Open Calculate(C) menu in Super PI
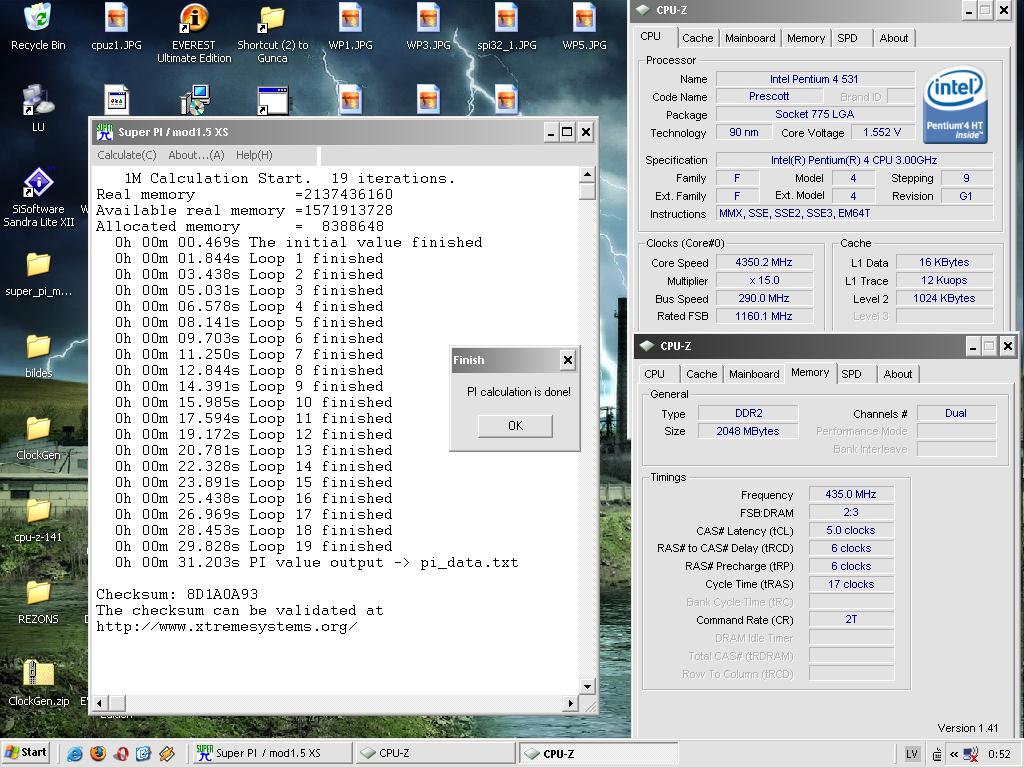 click(x=127, y=155)
